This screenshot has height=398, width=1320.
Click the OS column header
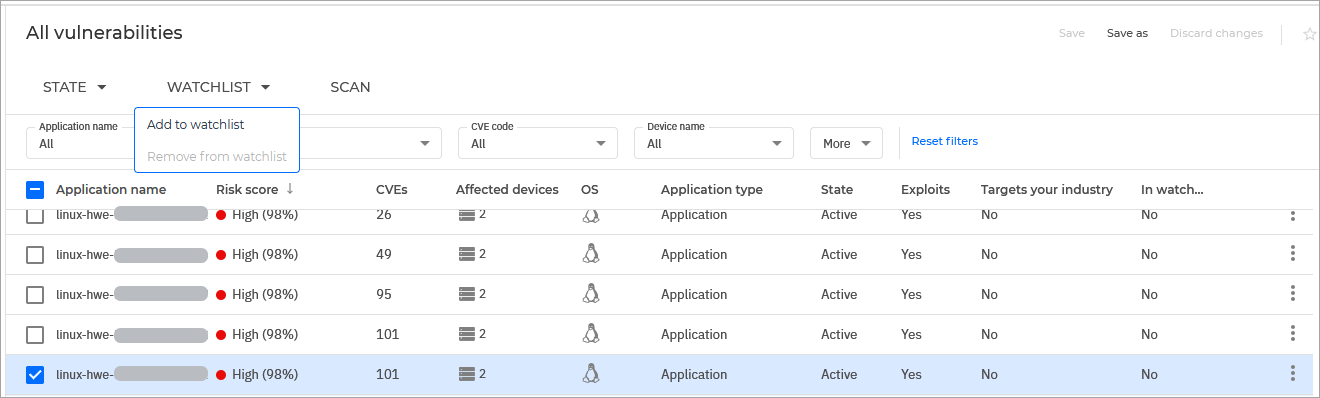[x=590, y=189]
